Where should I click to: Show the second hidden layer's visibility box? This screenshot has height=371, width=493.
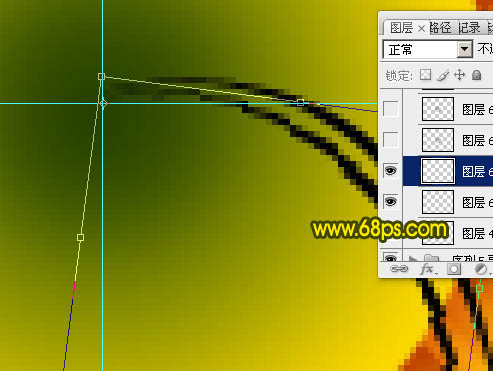point(390,140)
